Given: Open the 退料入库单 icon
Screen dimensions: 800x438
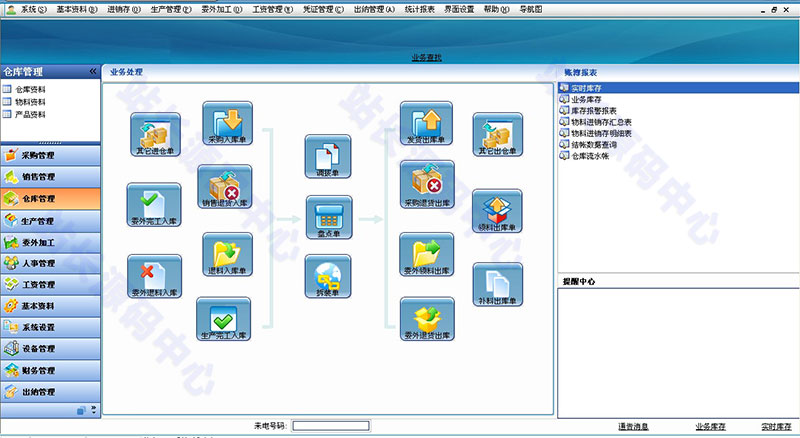Looking at the screenshot, I should point(227,254).
